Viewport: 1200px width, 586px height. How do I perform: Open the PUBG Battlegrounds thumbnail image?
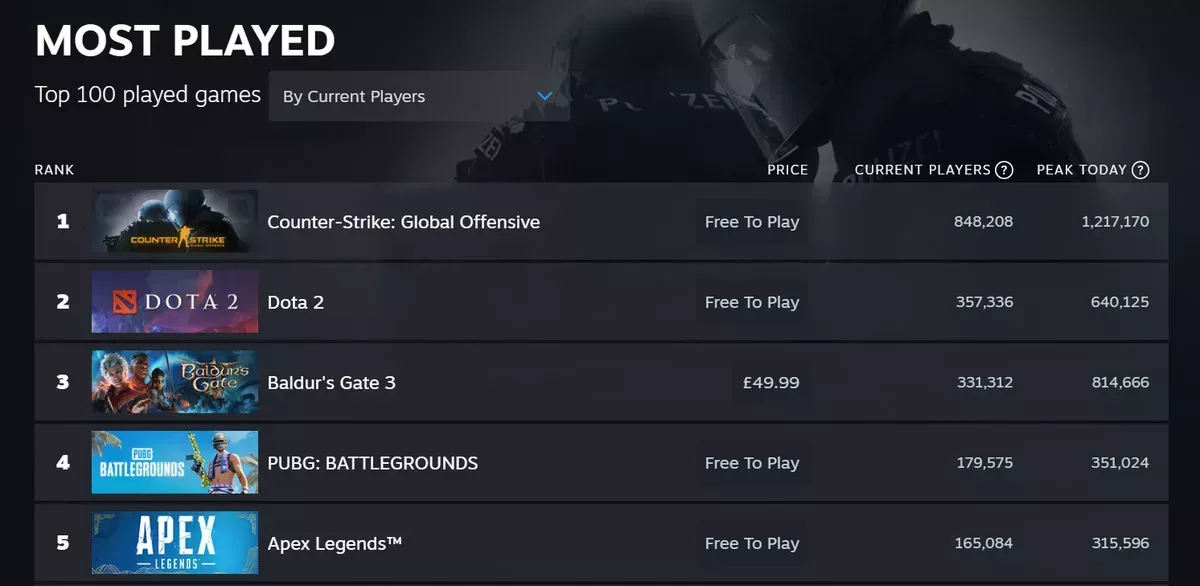click(175, 463)
